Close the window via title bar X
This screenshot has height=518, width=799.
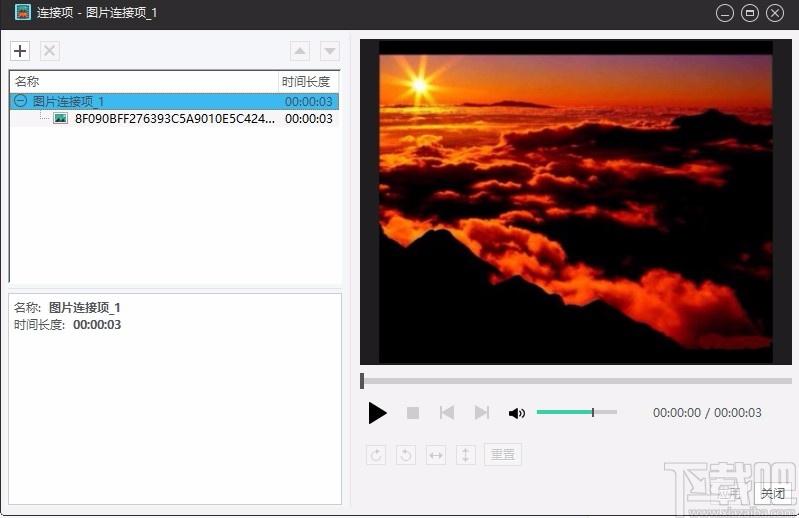775,13
